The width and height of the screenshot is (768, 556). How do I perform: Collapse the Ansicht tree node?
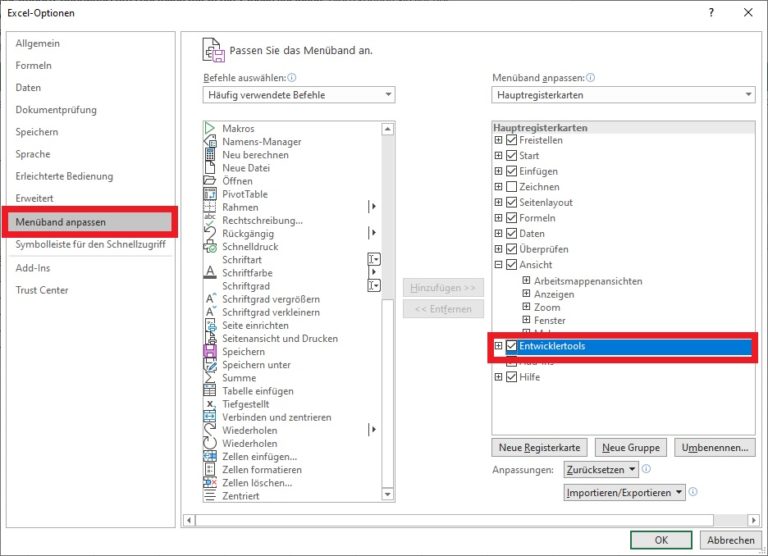(x=498, y=265)
